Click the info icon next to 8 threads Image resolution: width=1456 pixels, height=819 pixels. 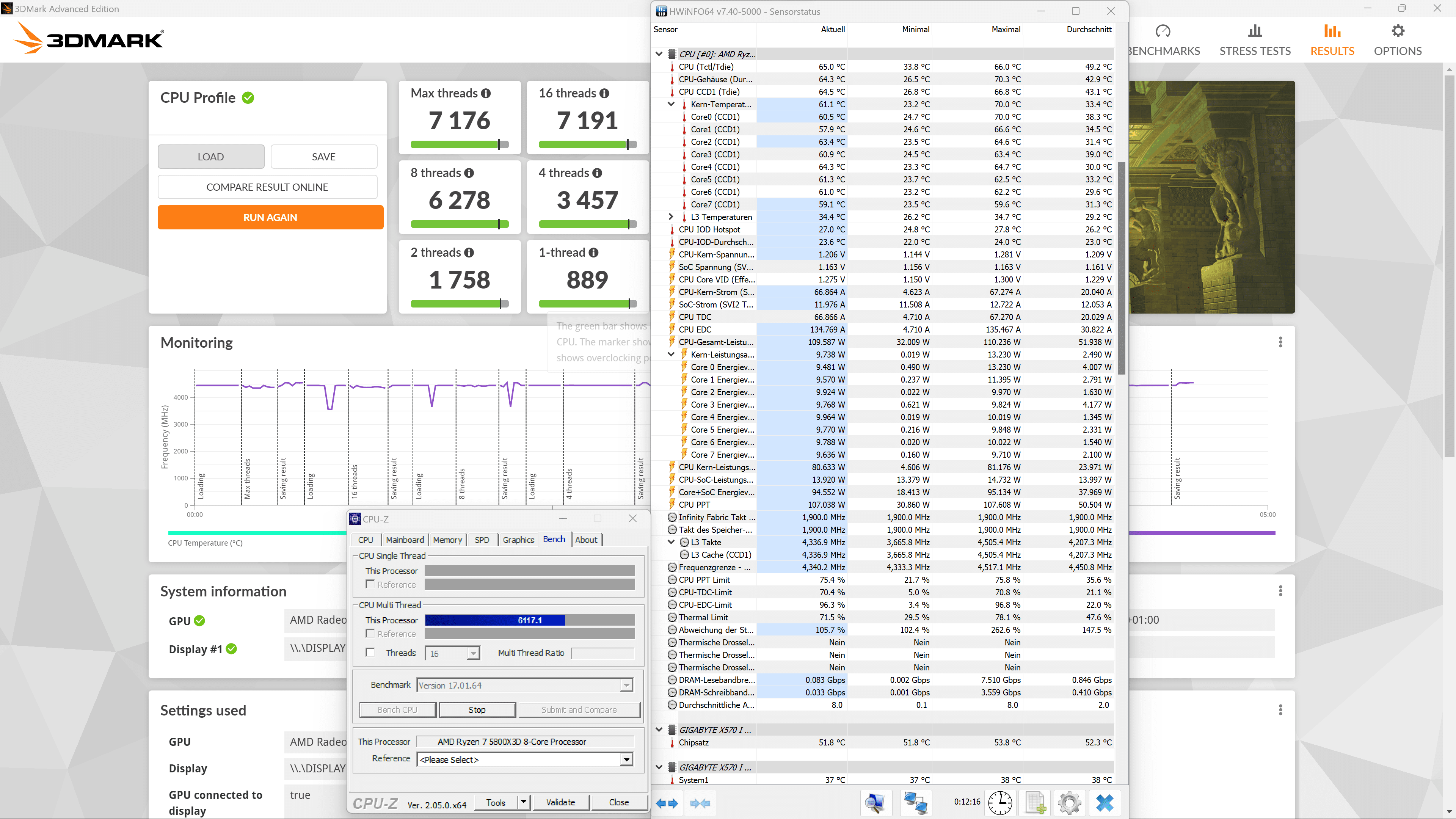click(x=469, y=173)
